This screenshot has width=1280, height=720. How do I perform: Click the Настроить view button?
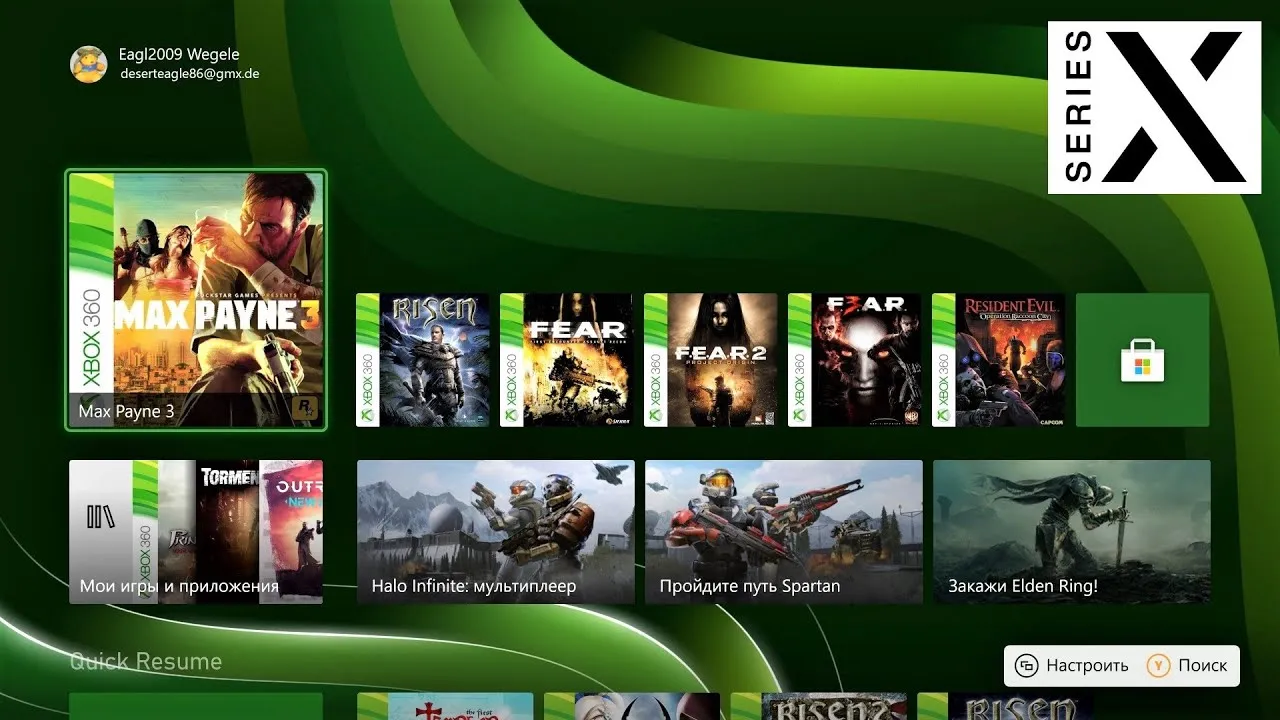[x=1071, y=665]
